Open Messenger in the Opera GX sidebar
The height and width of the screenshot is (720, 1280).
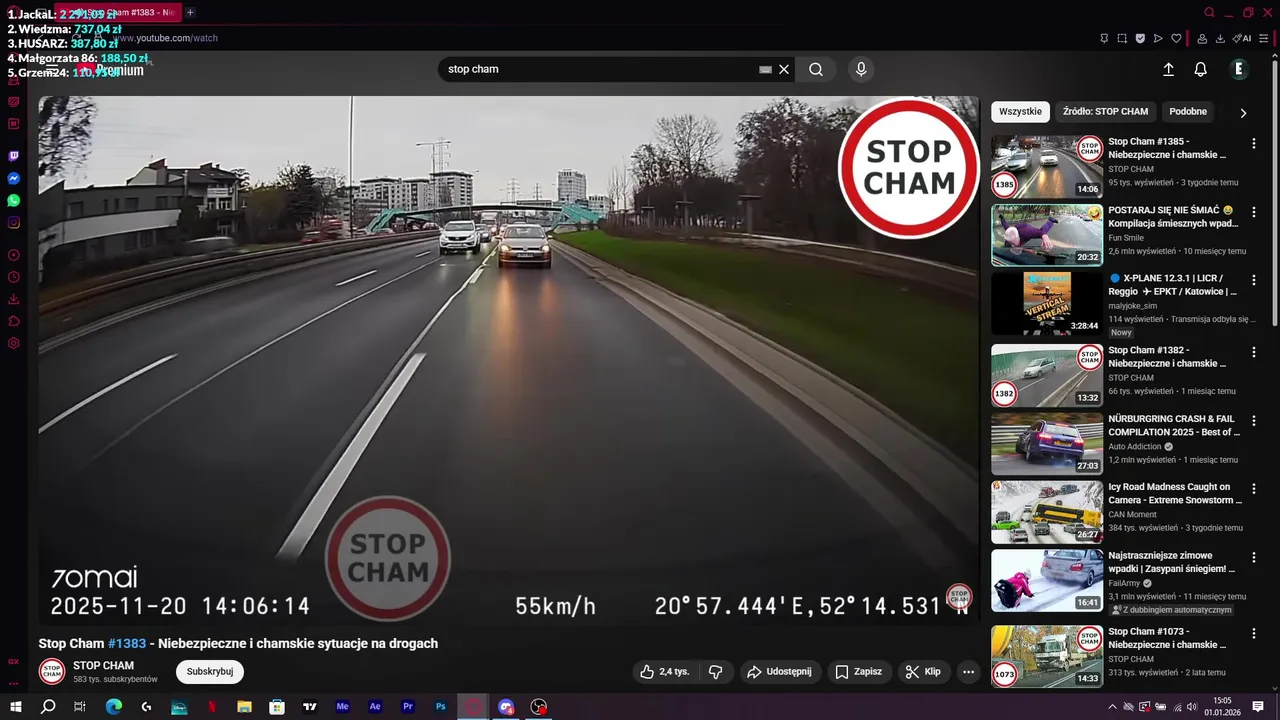14,178
